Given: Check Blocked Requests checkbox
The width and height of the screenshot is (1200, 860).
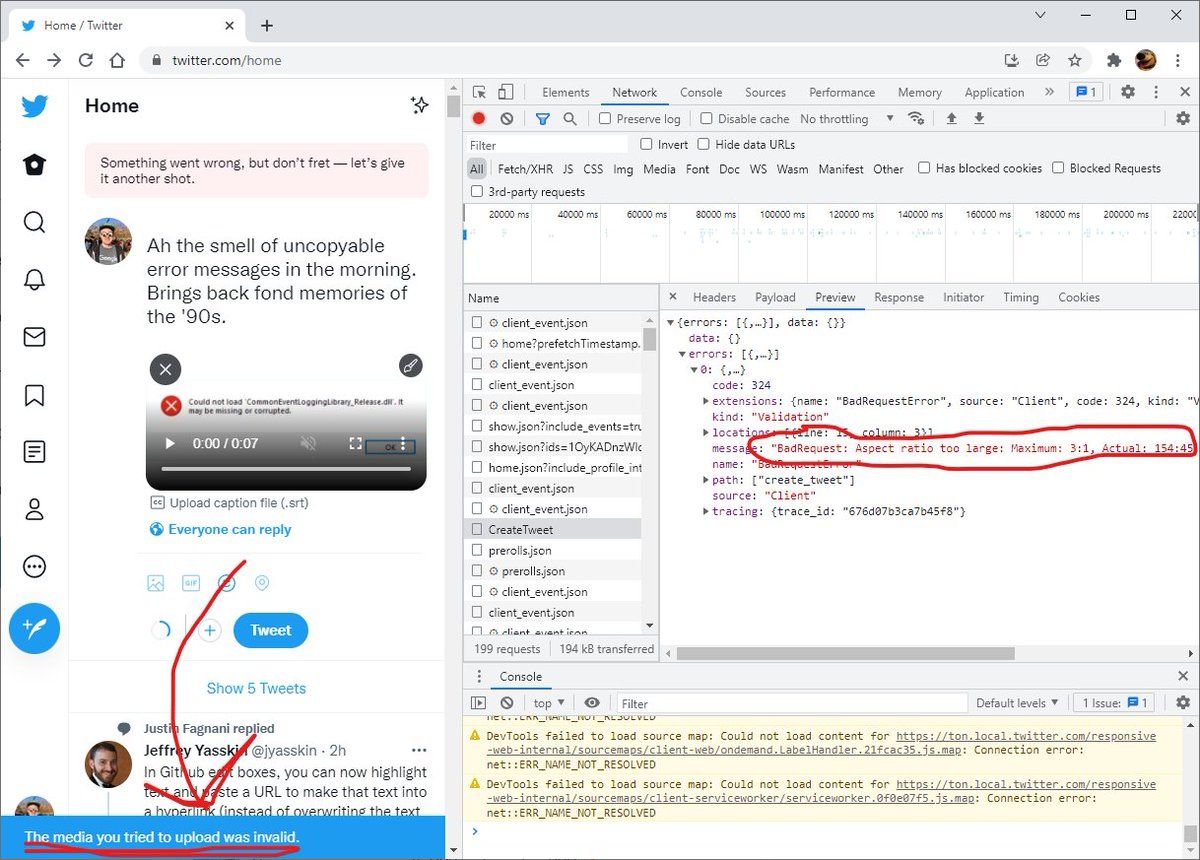Looking at the screenshot, I should [1058, 168].
